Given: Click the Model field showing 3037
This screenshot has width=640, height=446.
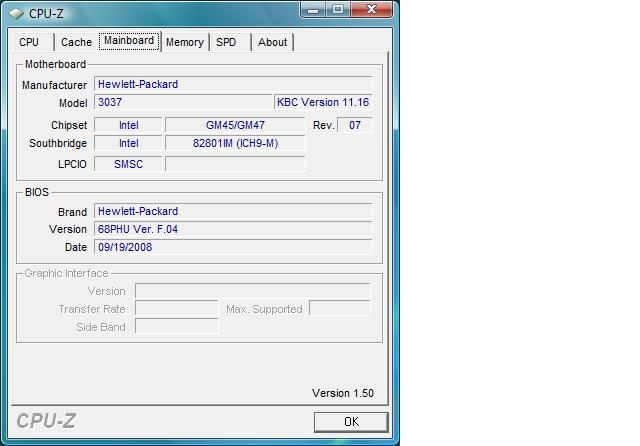Looking at the screenshot, I should (x=183, y=102).
